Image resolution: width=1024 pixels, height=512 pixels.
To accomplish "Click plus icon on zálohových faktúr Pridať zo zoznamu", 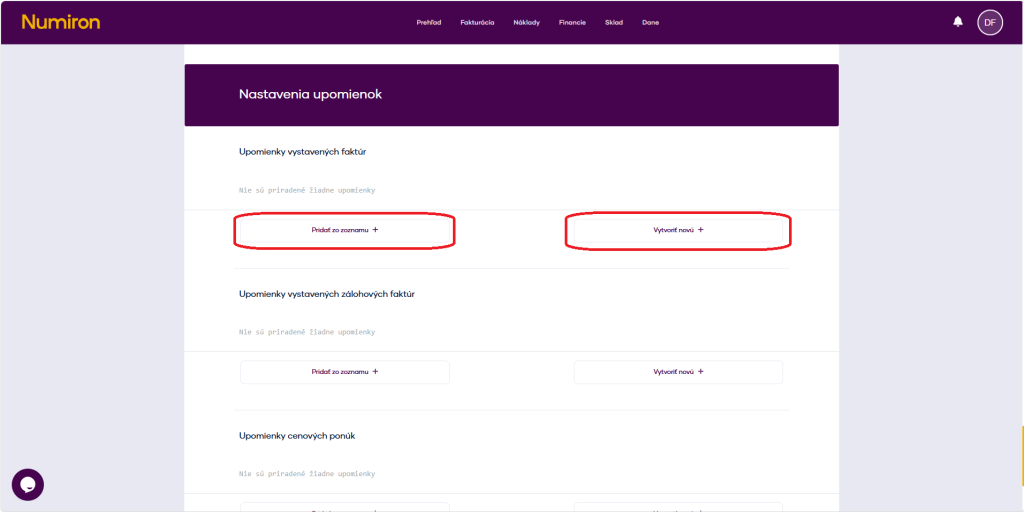I will [375, 372].
